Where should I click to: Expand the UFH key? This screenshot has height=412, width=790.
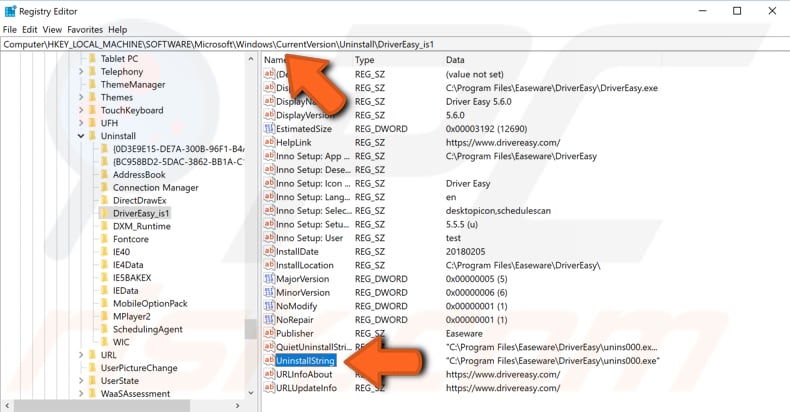pos(81,123)
